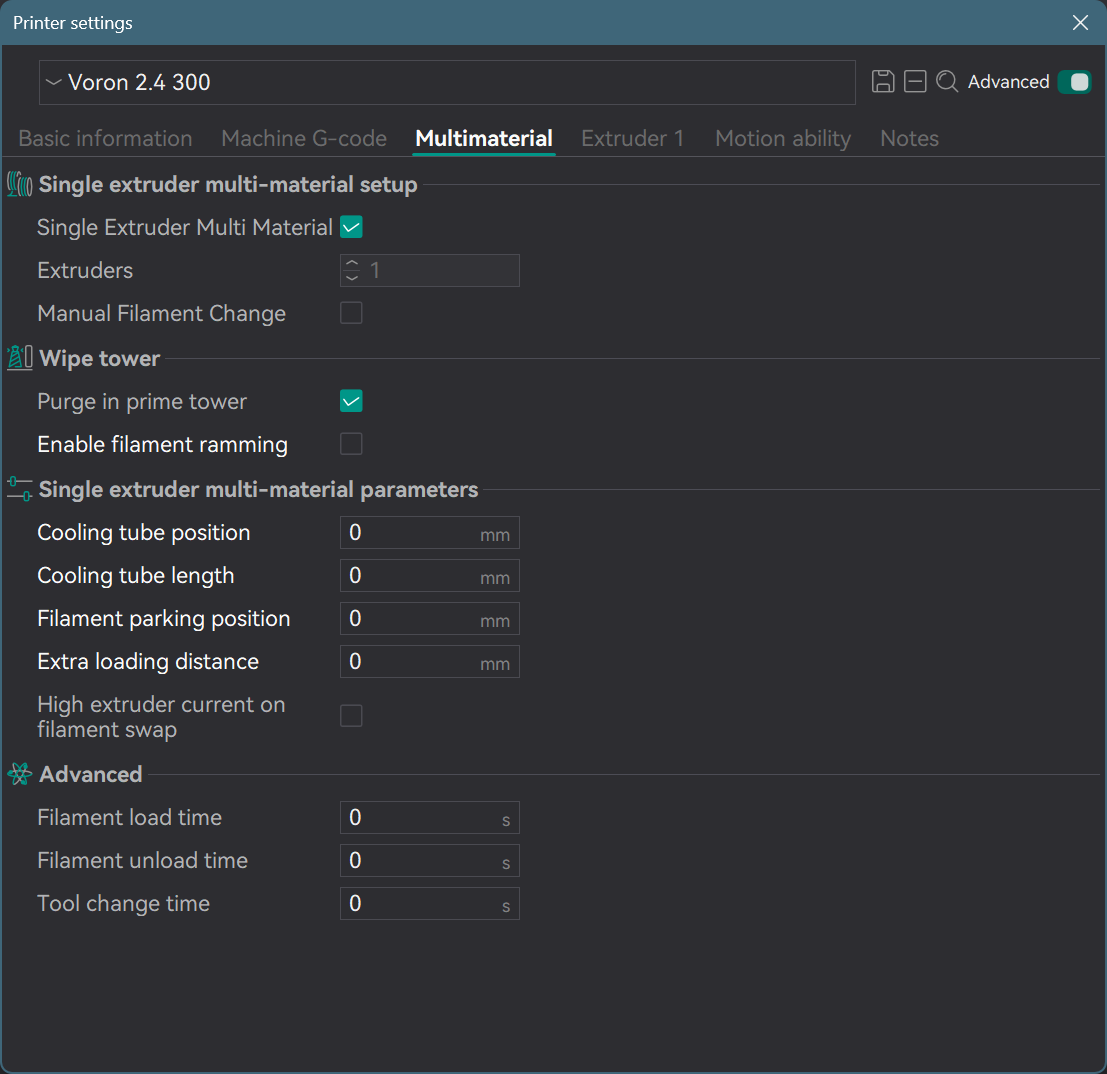Viewport: 1107px width, 1074px height.
Task: Uncheck Single Extruder Multi Material
Action: click(351, 227)
